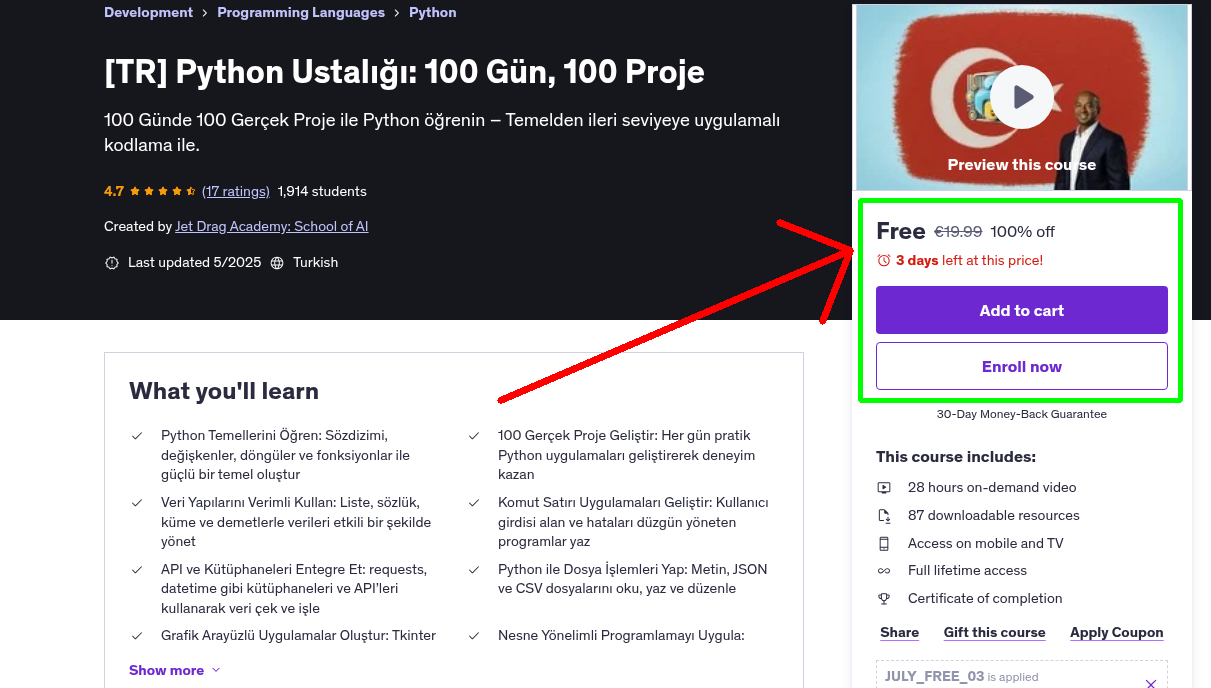Click Apply Coupon

click(1117, 633)
